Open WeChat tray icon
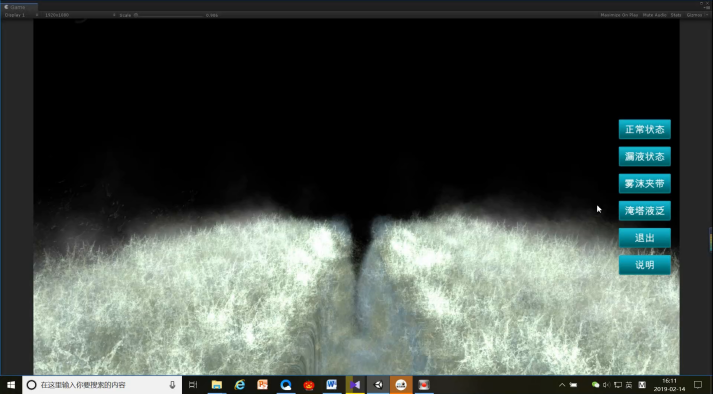The width and height of the screenshot is (713, 394). tap(595, 385)
